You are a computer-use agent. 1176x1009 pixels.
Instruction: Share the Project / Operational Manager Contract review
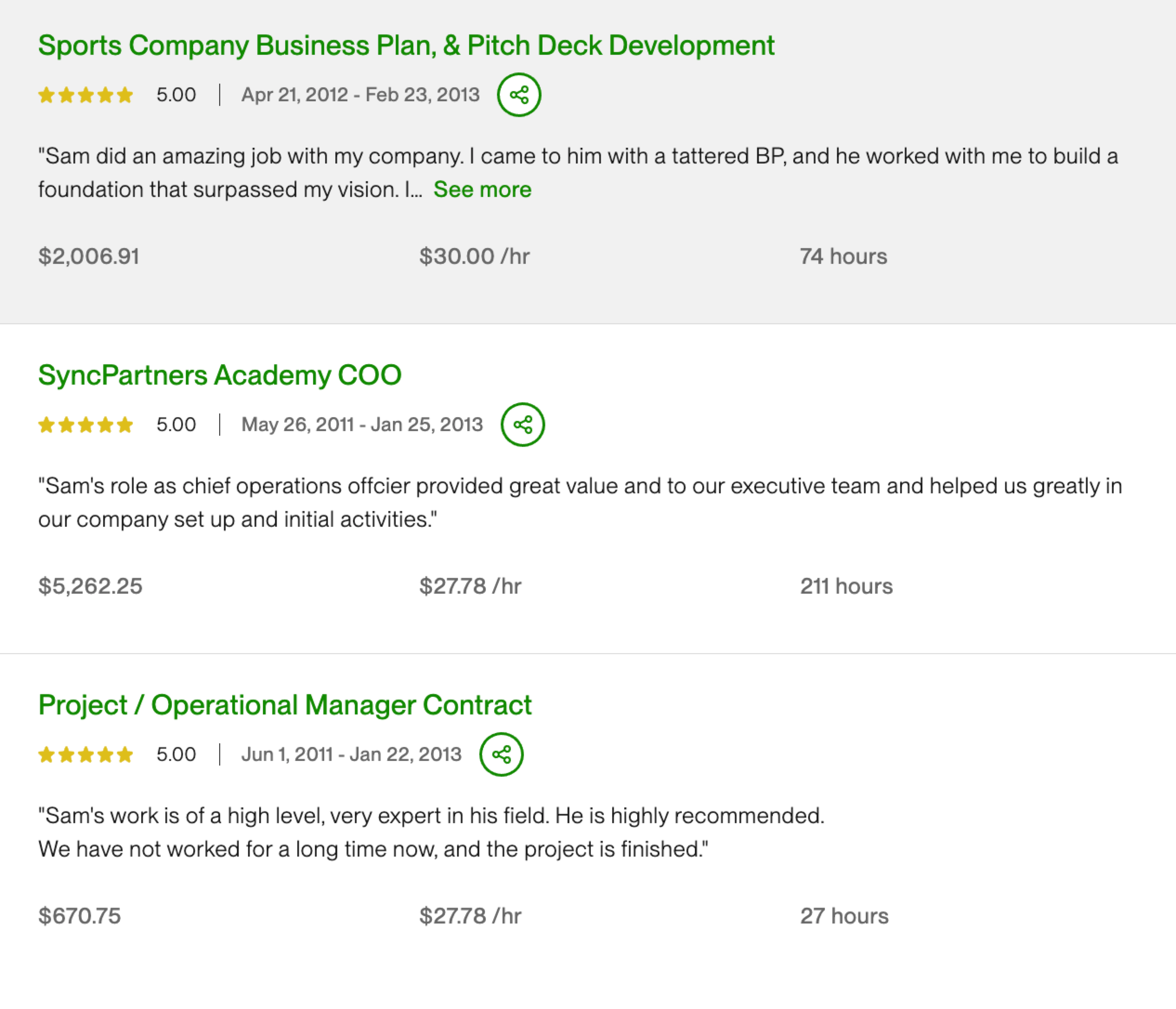click(x=501, y=754)
